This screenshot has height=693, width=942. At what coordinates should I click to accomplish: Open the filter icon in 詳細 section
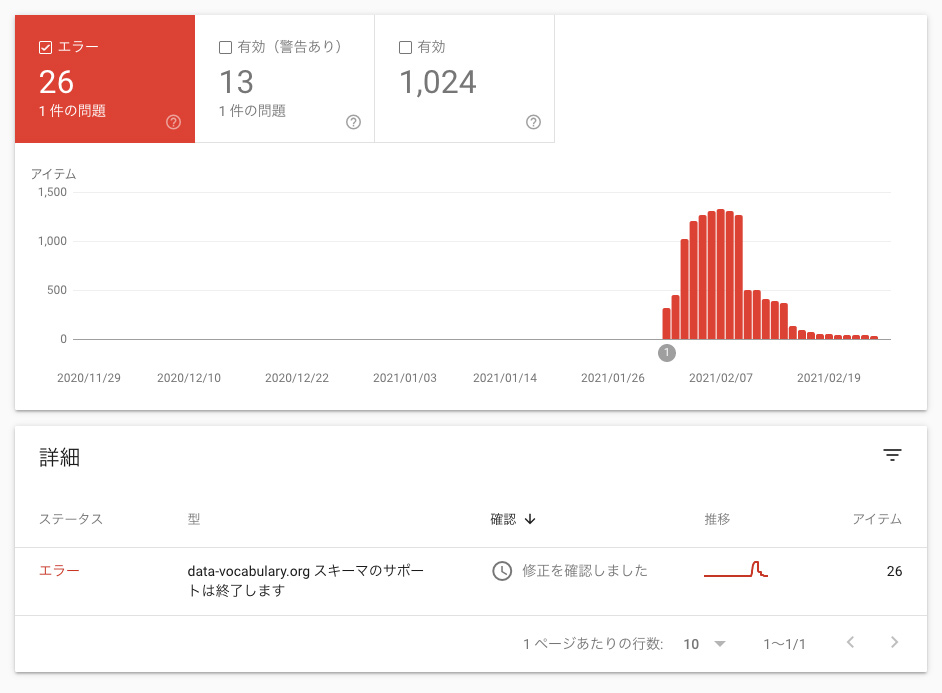point(892,455)
